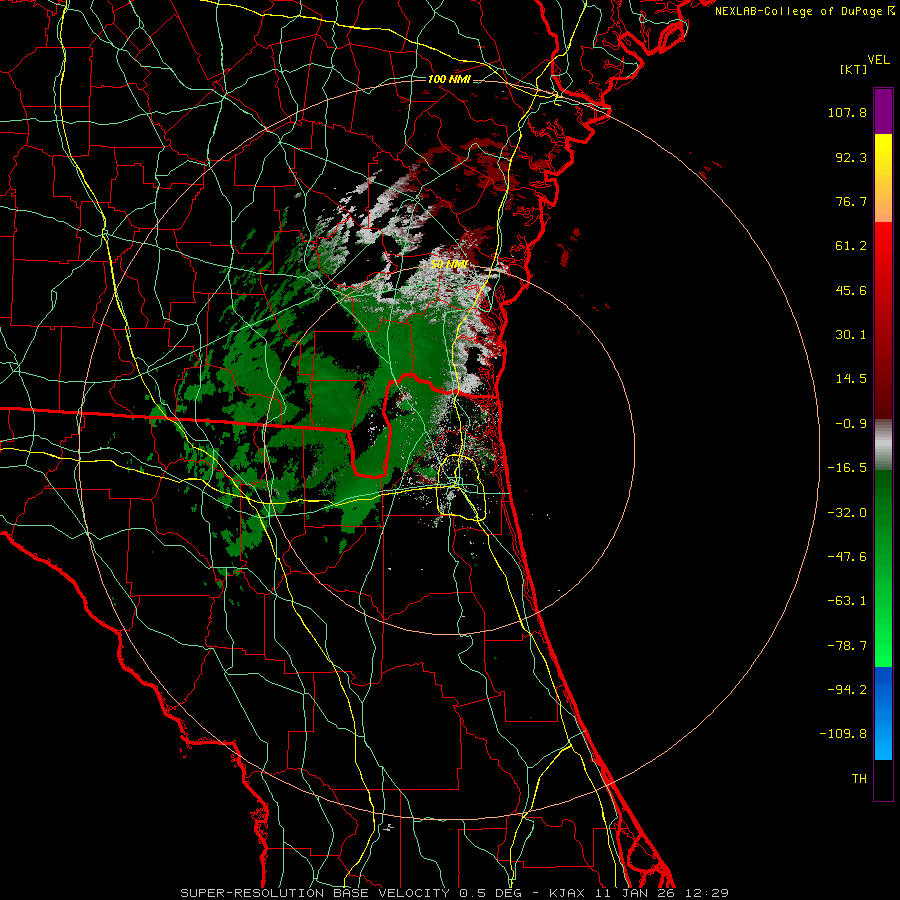The image size is (900, 900).
Task: Click the 45.6 velocity scale value
Action: pos(851,290)
